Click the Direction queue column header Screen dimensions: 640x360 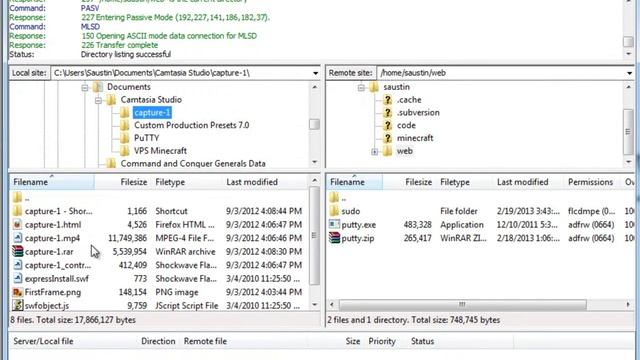158,341
